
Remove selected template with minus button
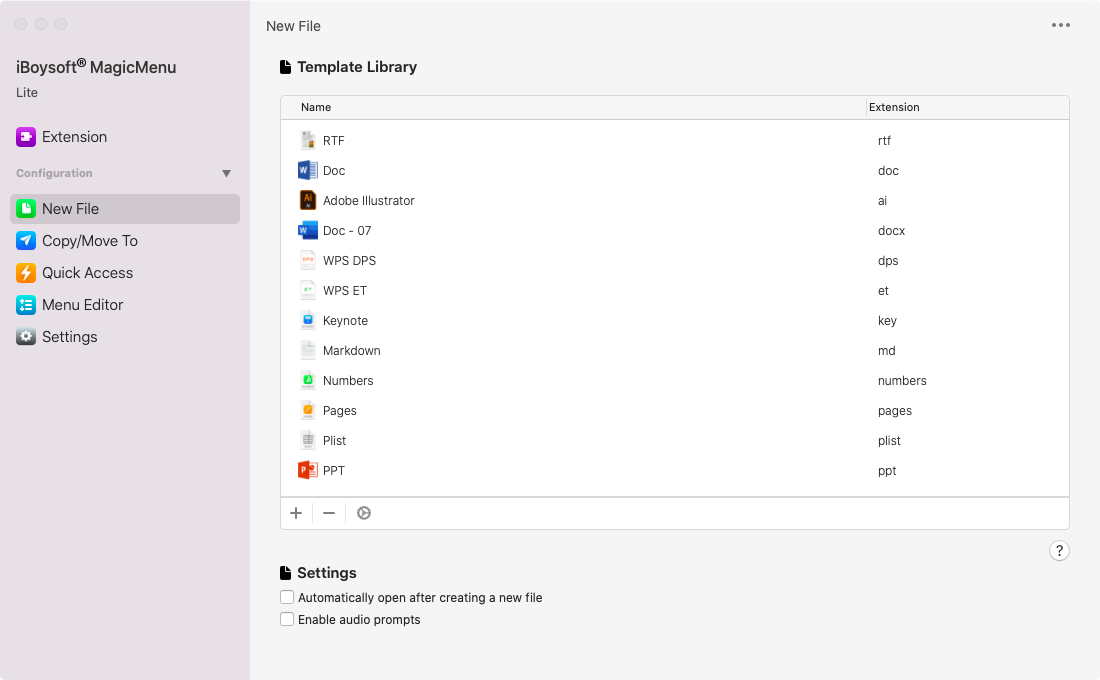click(x=329, y=513)
